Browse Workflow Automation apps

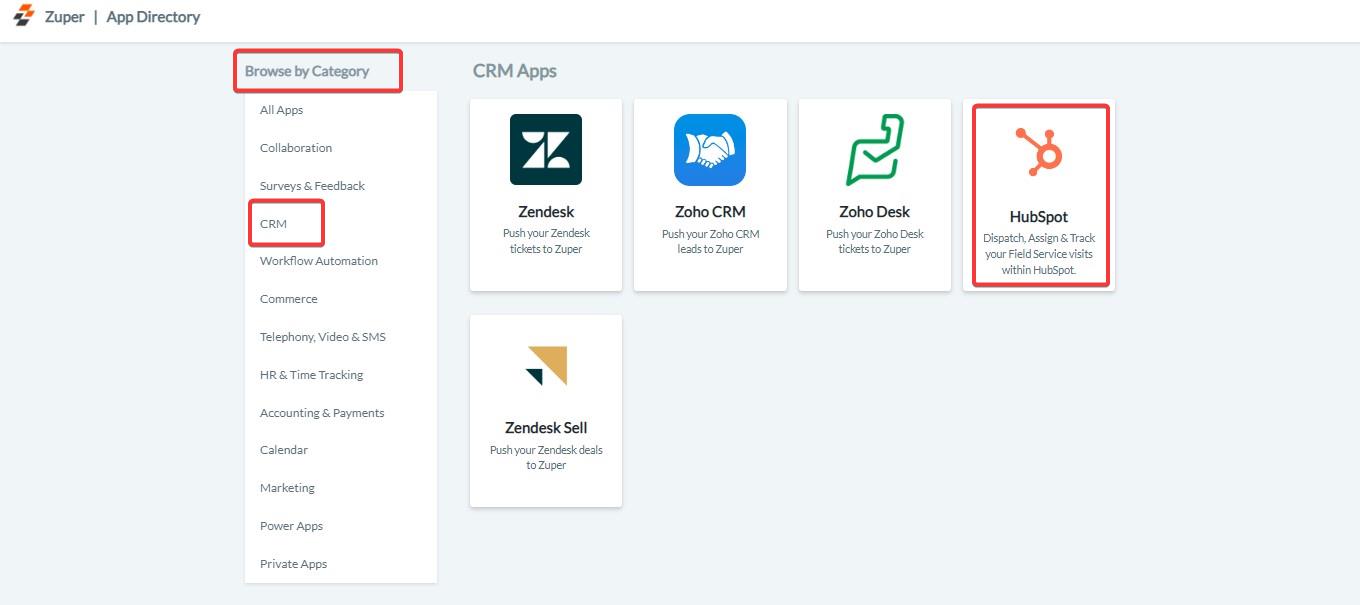coord(319,261)
